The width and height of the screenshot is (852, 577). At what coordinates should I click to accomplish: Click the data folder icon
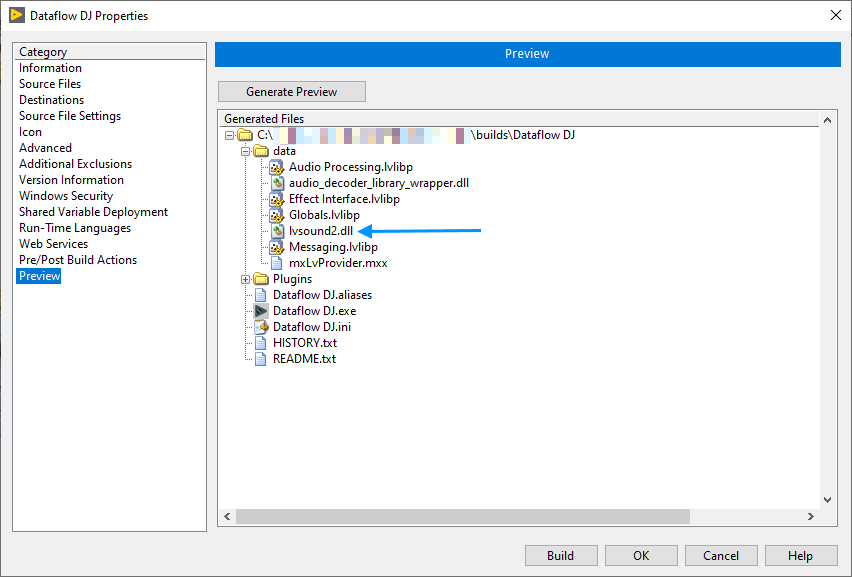click(x=261, y=151)
